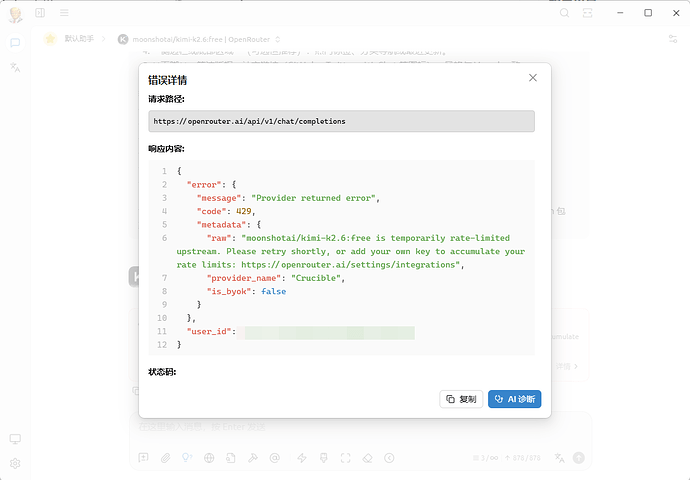The width and height of the screenshot is (690, 480).
Task: Click the 429 error code value
Action: (x=244, y=211)
